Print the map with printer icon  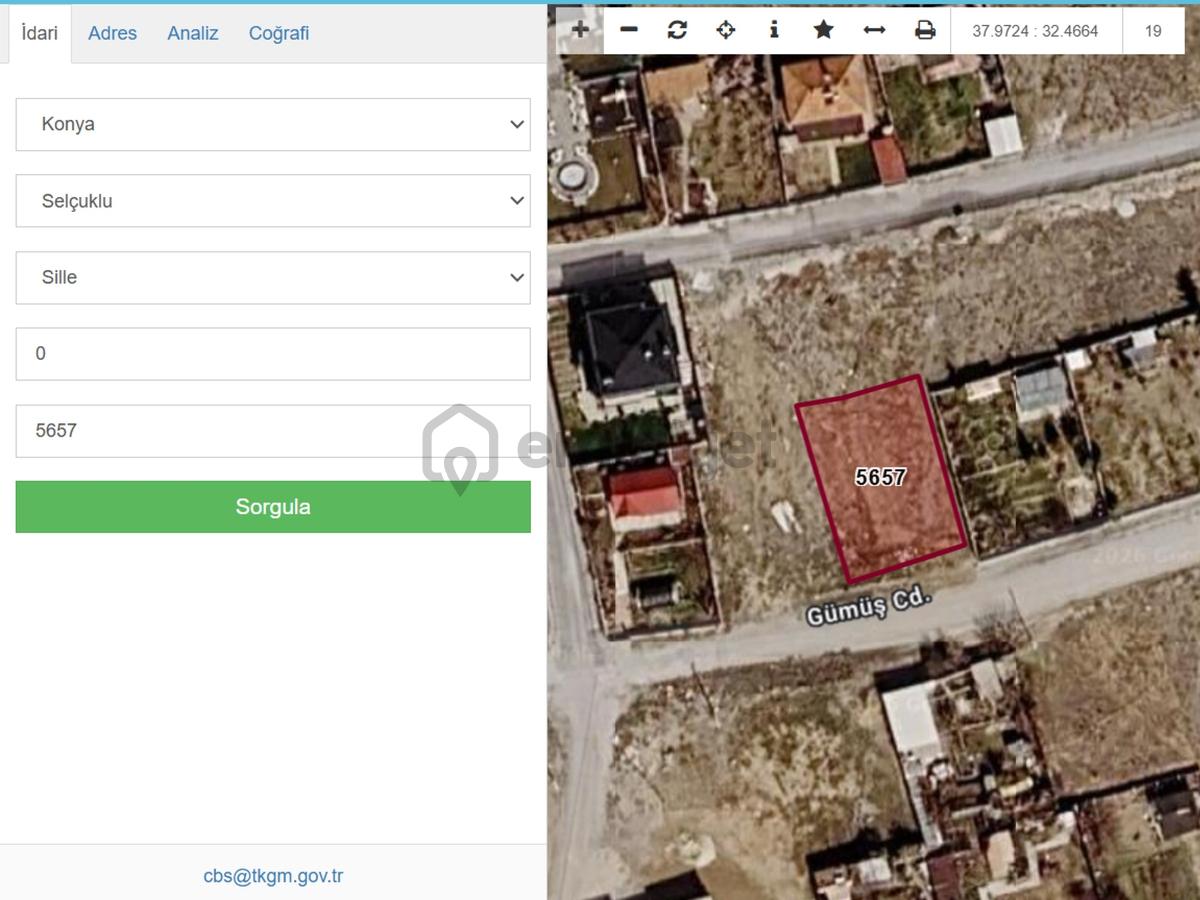click(925, 30)
